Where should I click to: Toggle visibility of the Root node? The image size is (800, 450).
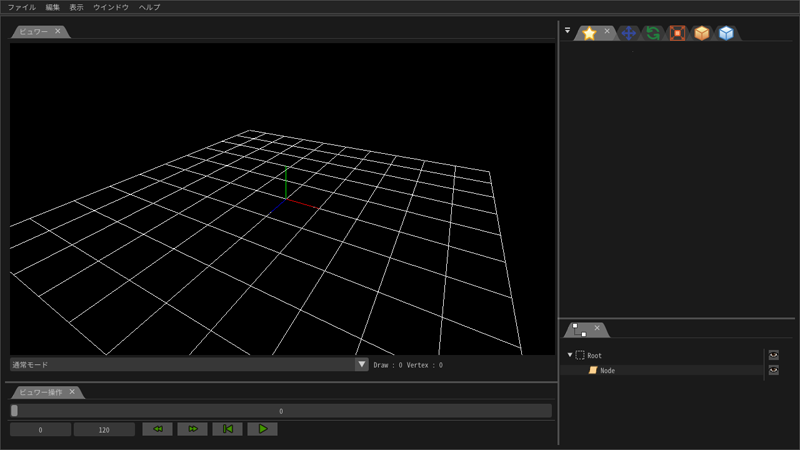tap(773, 355)
